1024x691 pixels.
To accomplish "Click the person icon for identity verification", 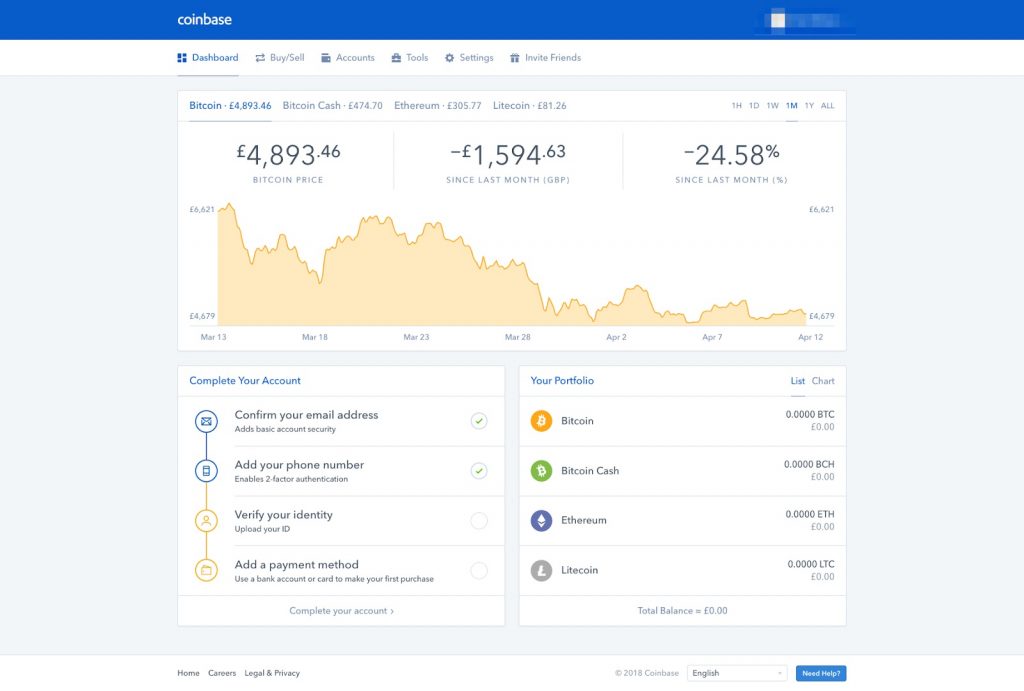I will 206,521.
